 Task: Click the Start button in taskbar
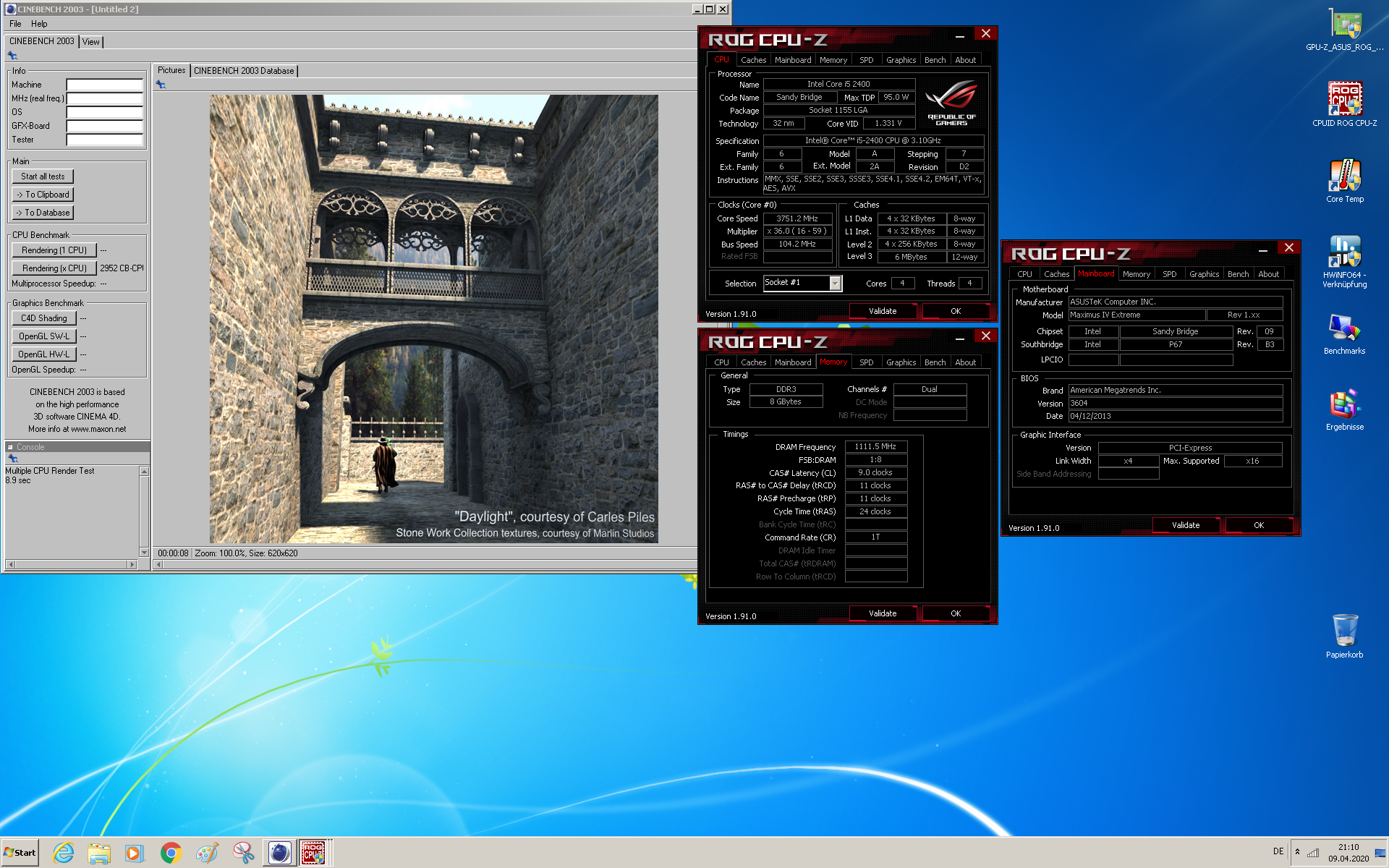pyautogui.click(x=20, y=853)
